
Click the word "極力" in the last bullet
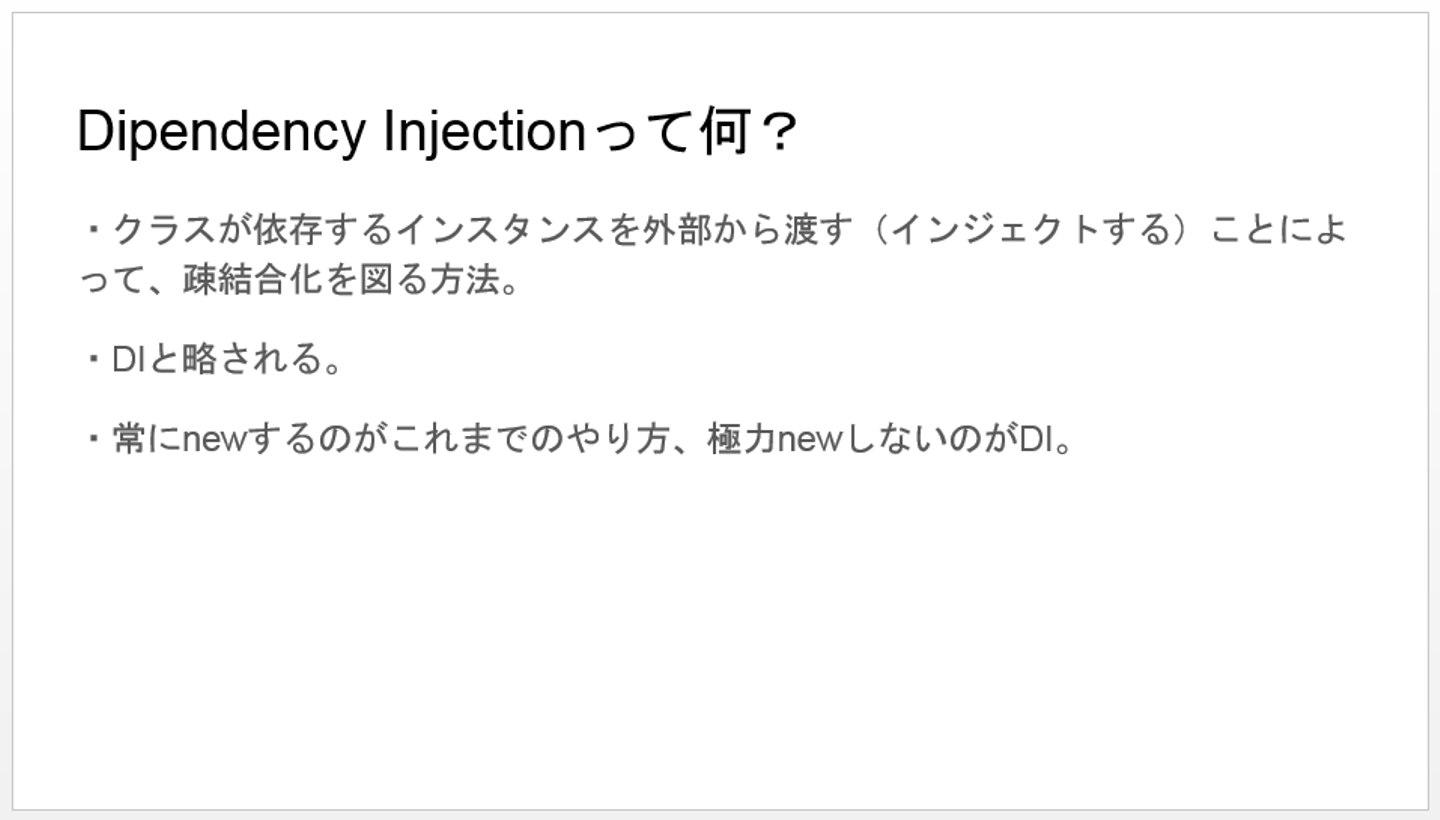tap(741, 439)
